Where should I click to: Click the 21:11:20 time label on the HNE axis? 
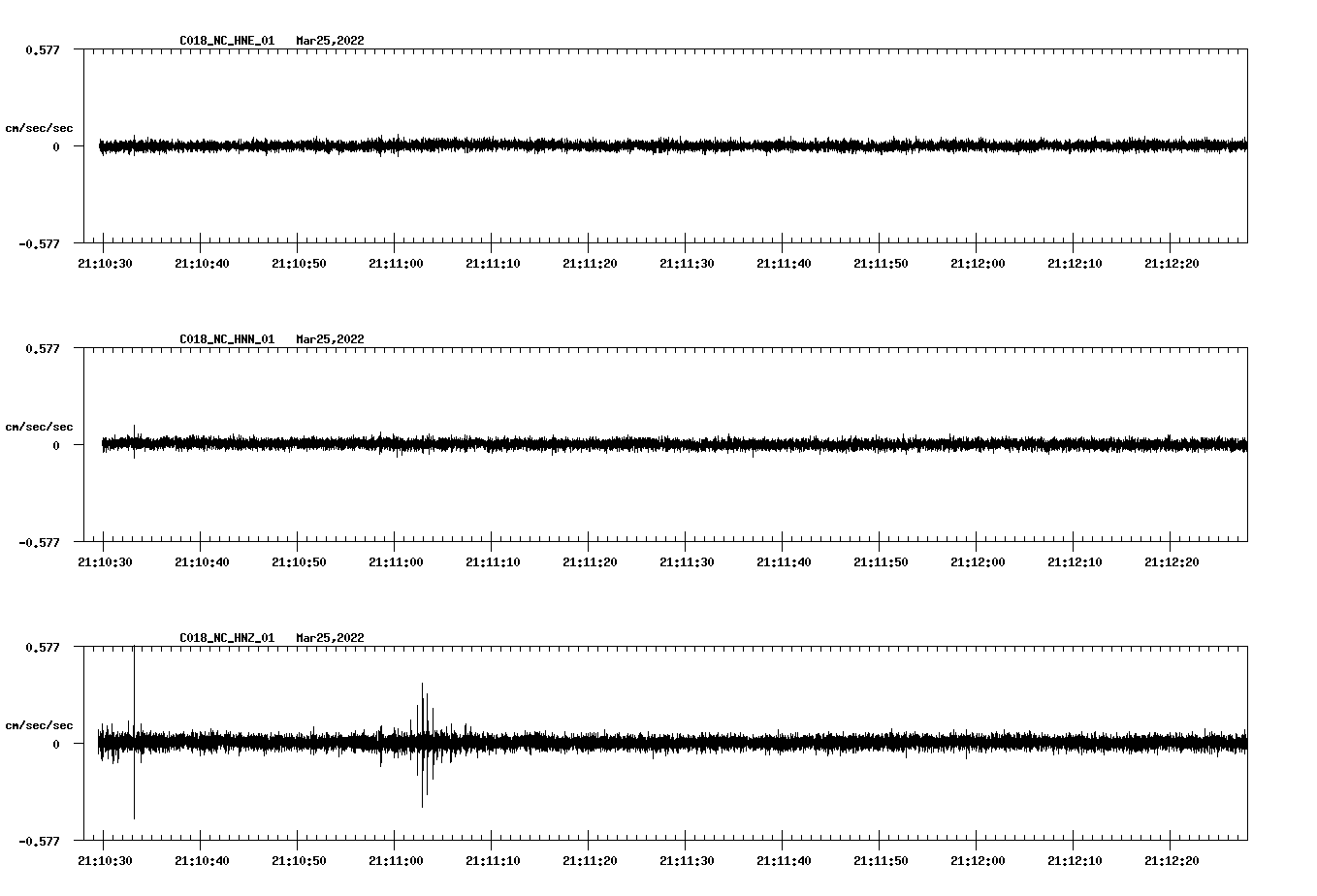point(590,264)
